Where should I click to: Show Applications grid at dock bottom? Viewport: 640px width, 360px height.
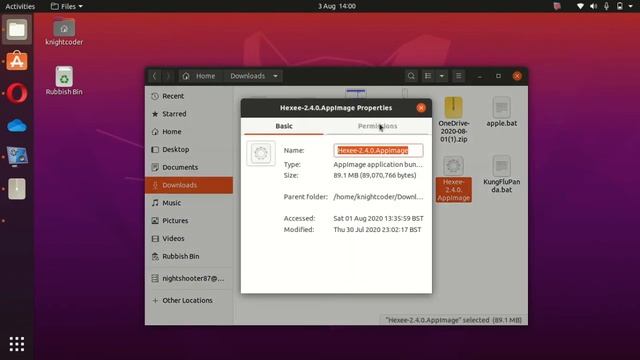tap(17, 344)
